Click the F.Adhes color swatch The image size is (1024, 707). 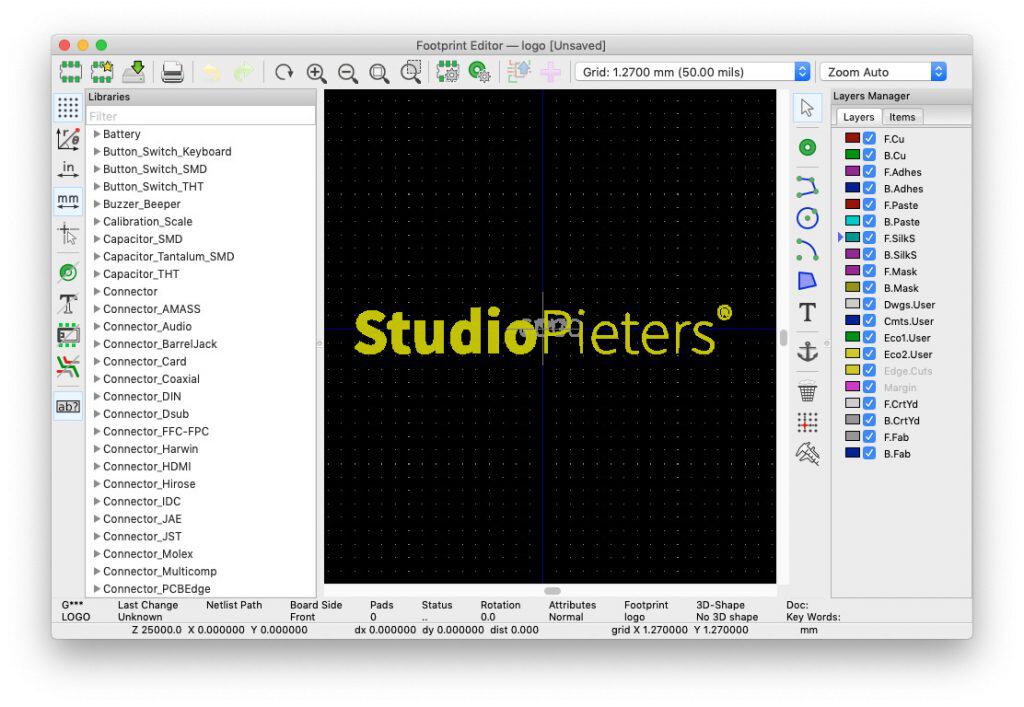point(852,171)
